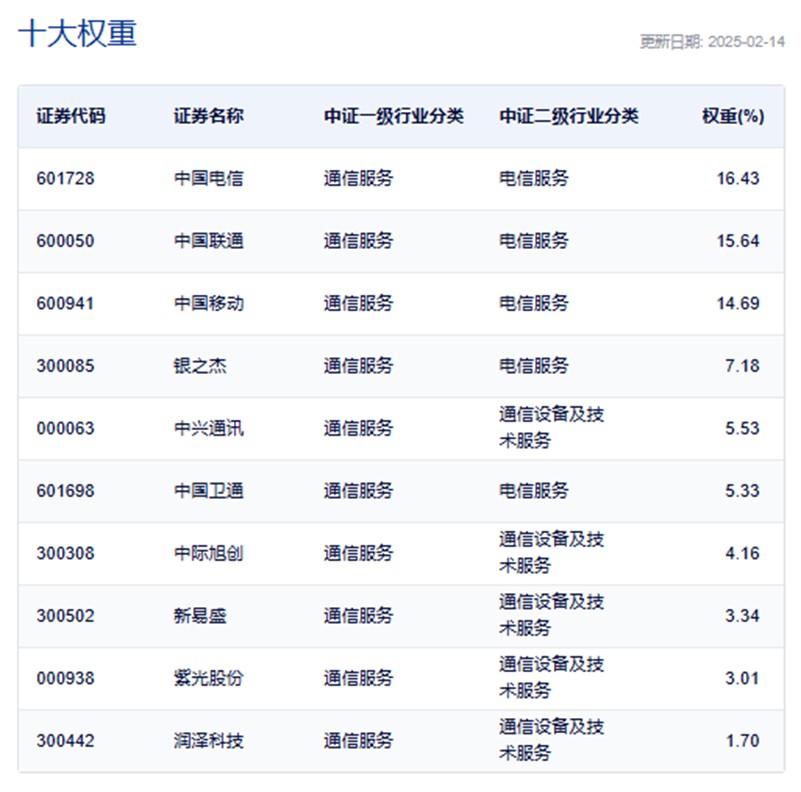The height and width of the screenshot is (792, 801).
Task: Select security code 300442
Action: (65, 740)
